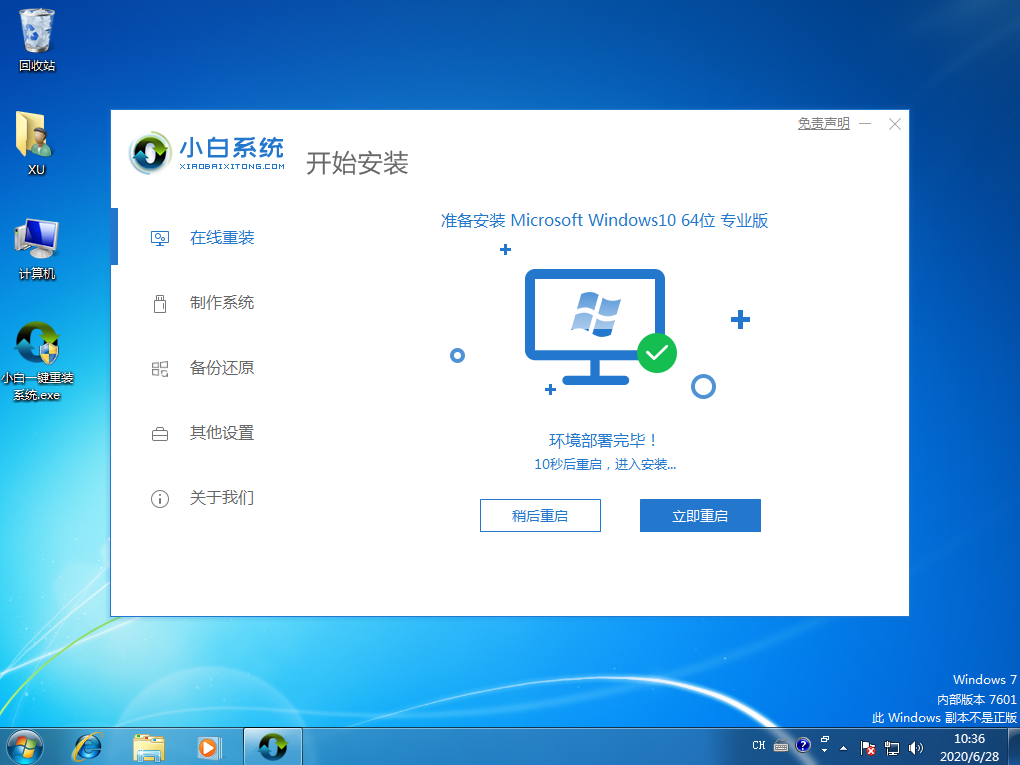Launch Internet Explorer from the taskbar
Image resolution: width=1020 pixels, height=765 pixels.
click(87, 746)
